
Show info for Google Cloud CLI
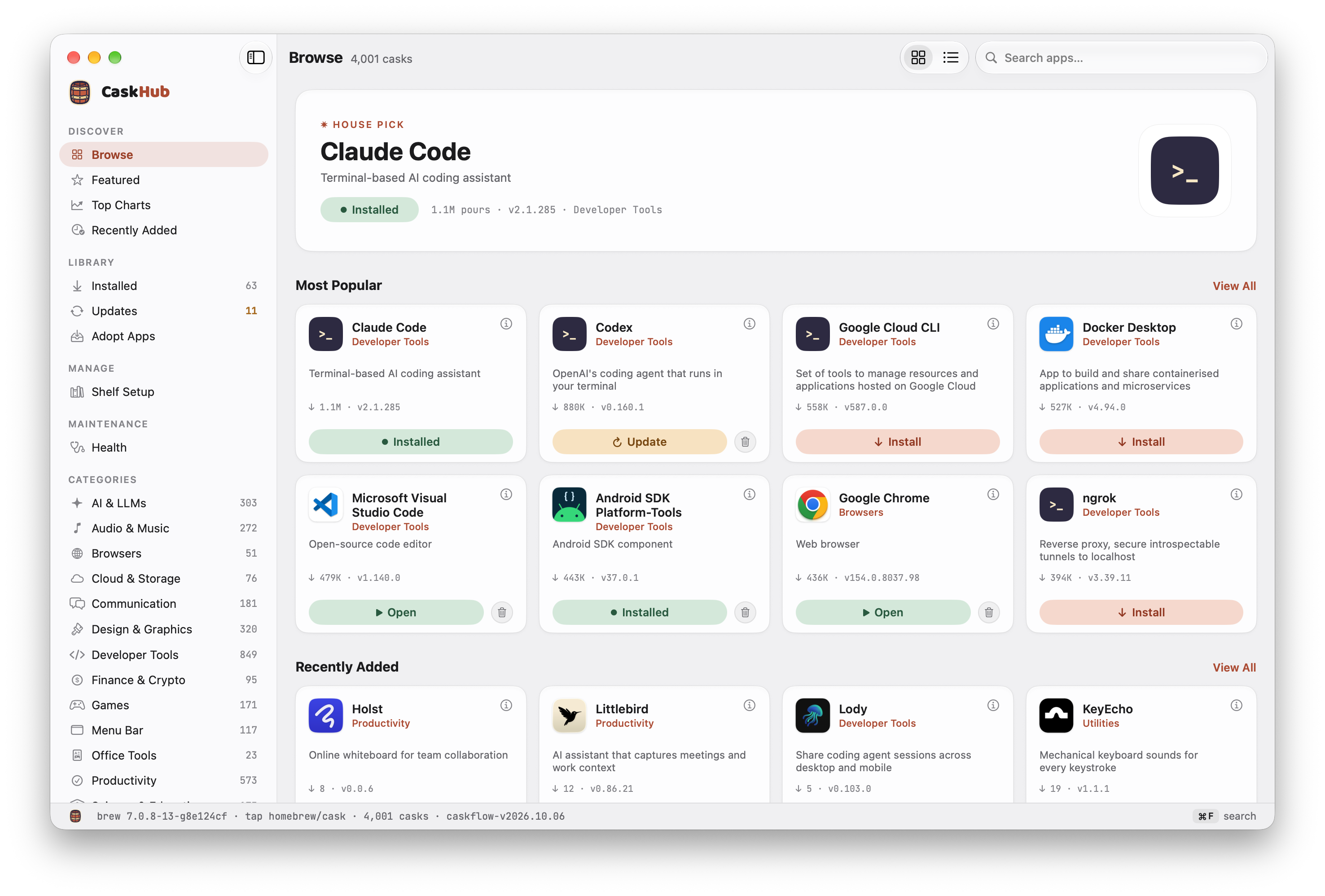pyautogui.click(x=992, y=324)
